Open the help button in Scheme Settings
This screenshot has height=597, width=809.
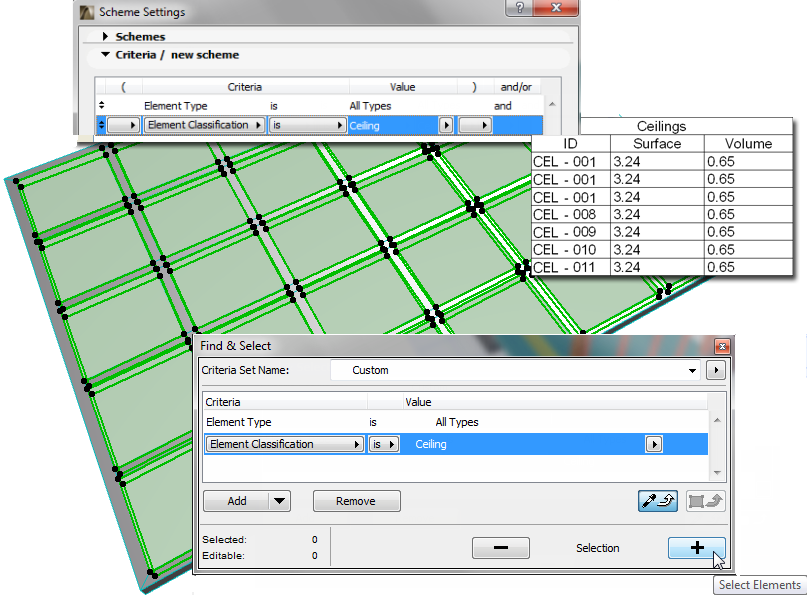pos(520,8)
